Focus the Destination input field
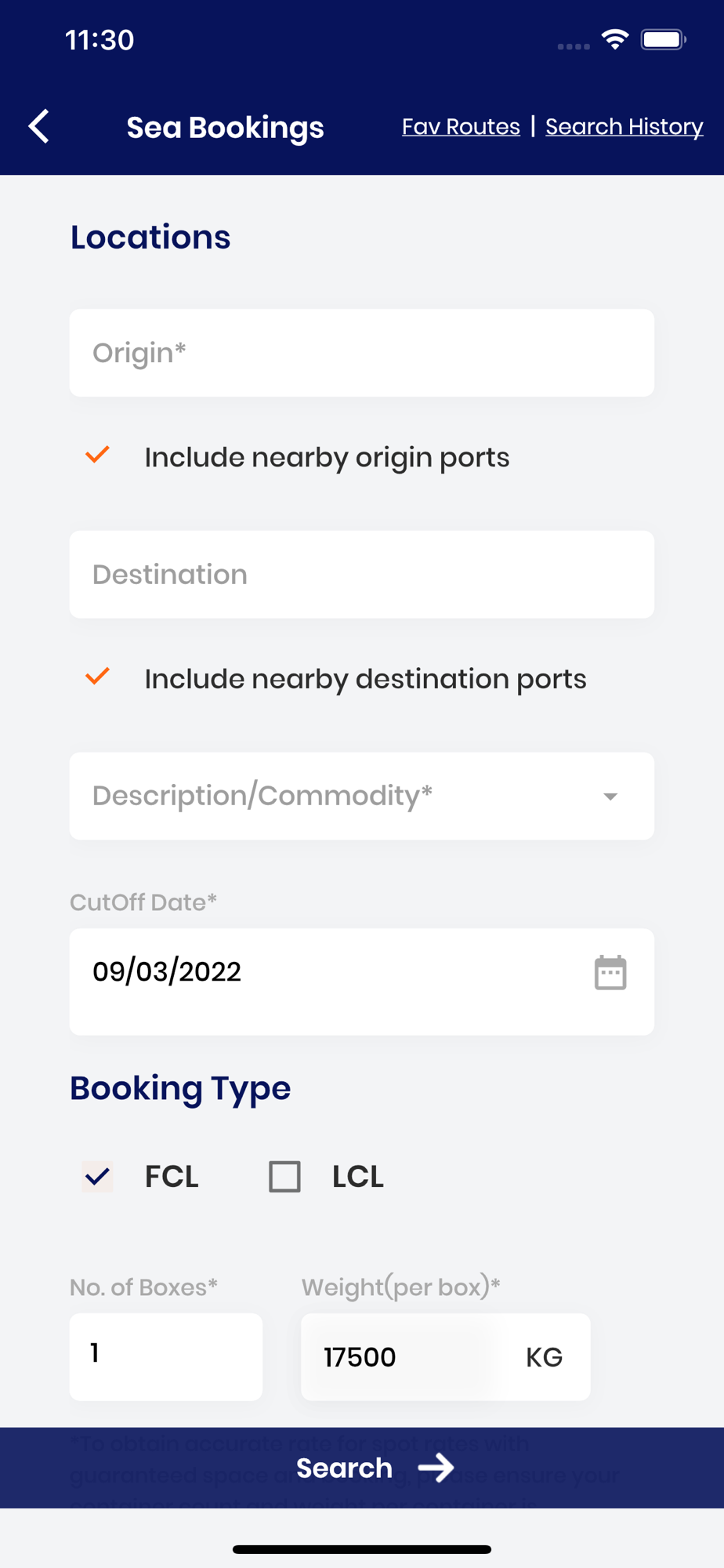 tap(361, 575)
